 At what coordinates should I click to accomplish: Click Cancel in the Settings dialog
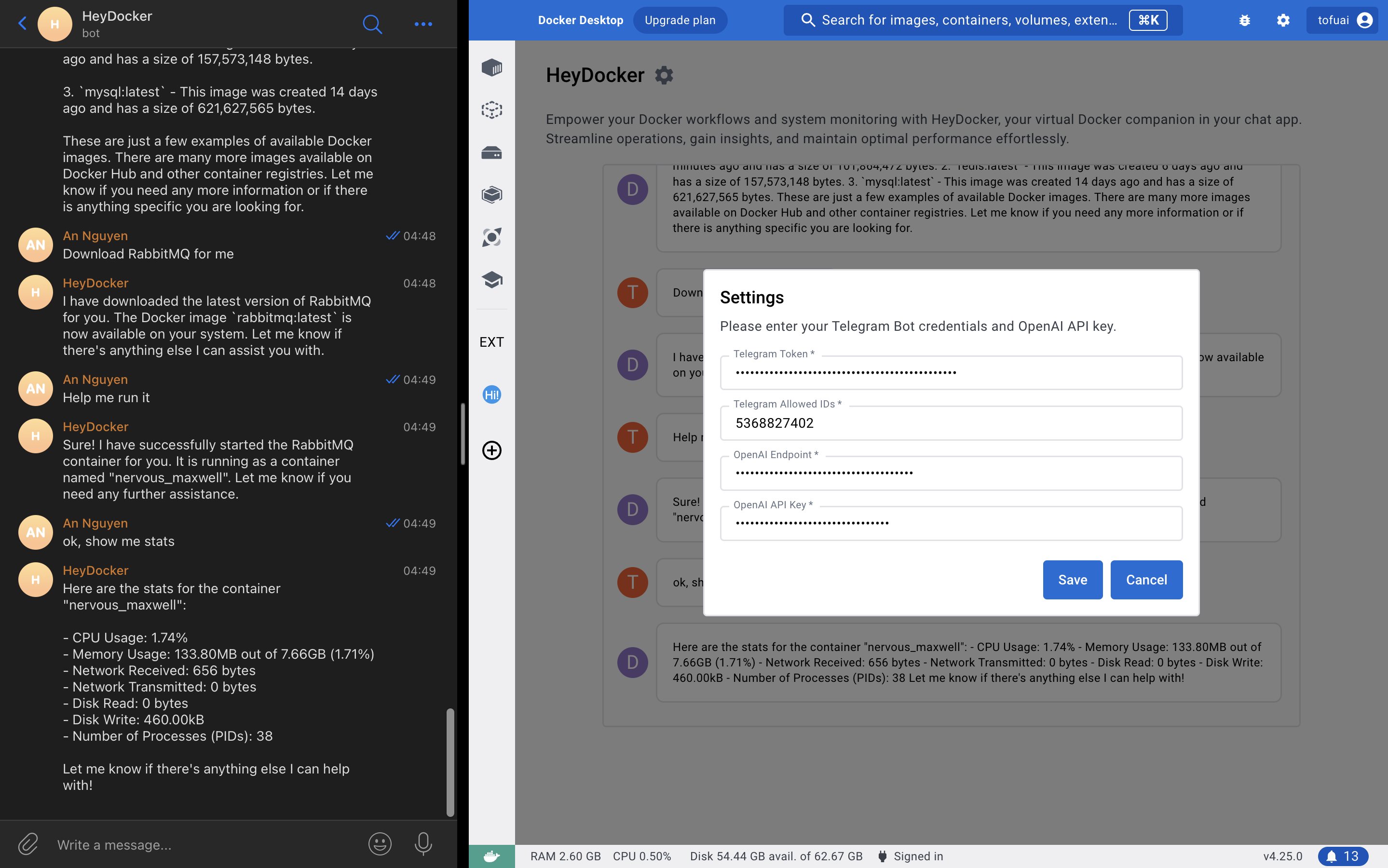(1146, 580)
